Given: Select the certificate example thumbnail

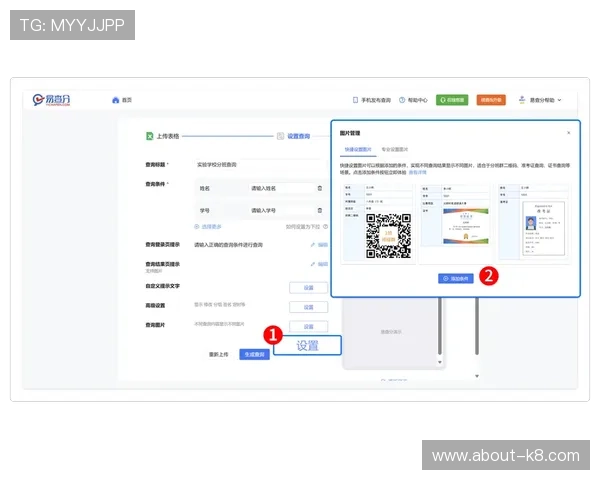Looking at the screenshot, I should click(x=455, y=223).
